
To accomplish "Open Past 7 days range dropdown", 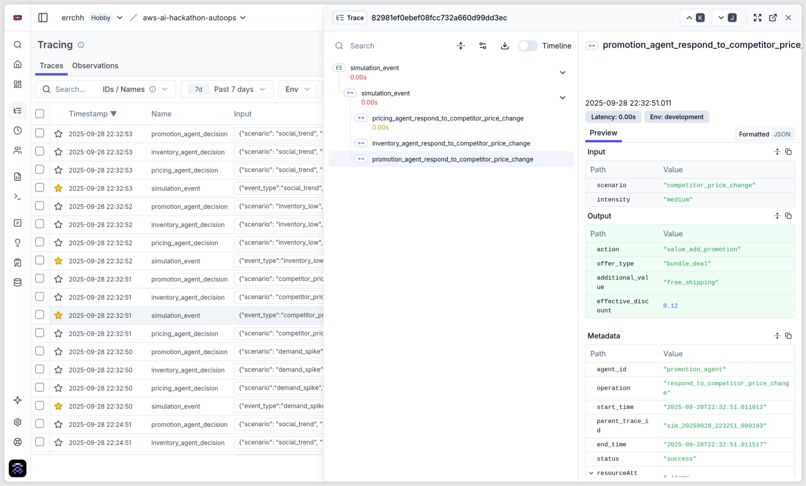I will 227,89.
